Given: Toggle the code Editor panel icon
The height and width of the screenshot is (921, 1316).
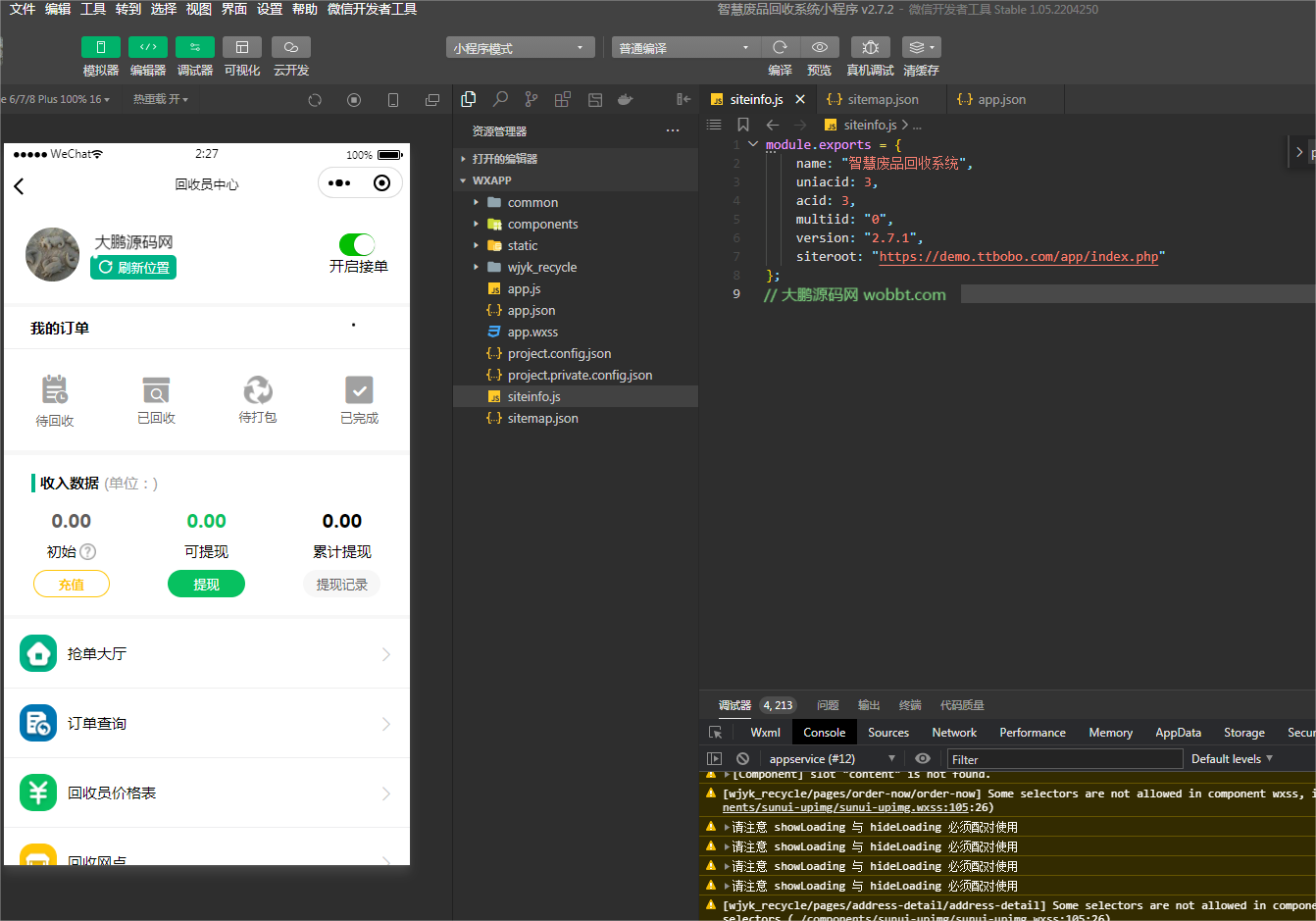Looking at the screenshot, I should click(147, 47).
